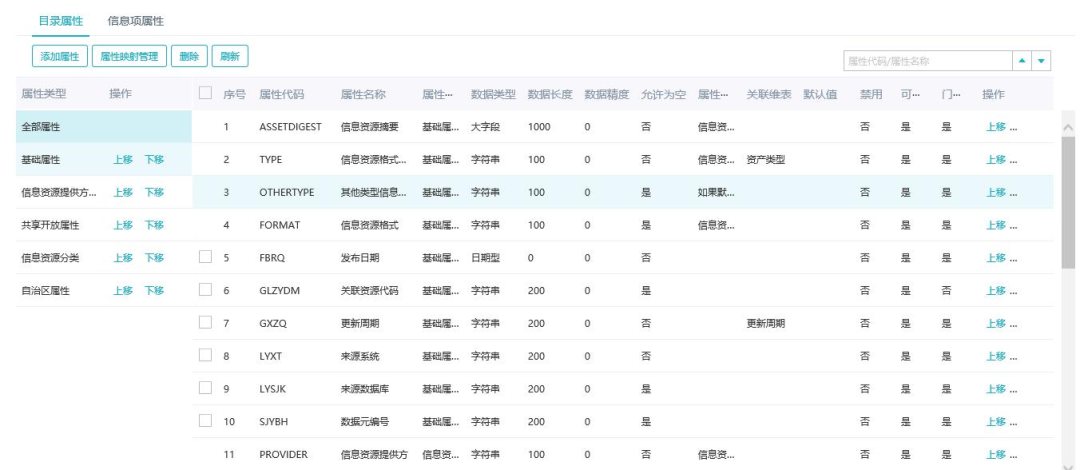Select the 目录属性 tab
1080x470 pixels.
click(61, 20)
